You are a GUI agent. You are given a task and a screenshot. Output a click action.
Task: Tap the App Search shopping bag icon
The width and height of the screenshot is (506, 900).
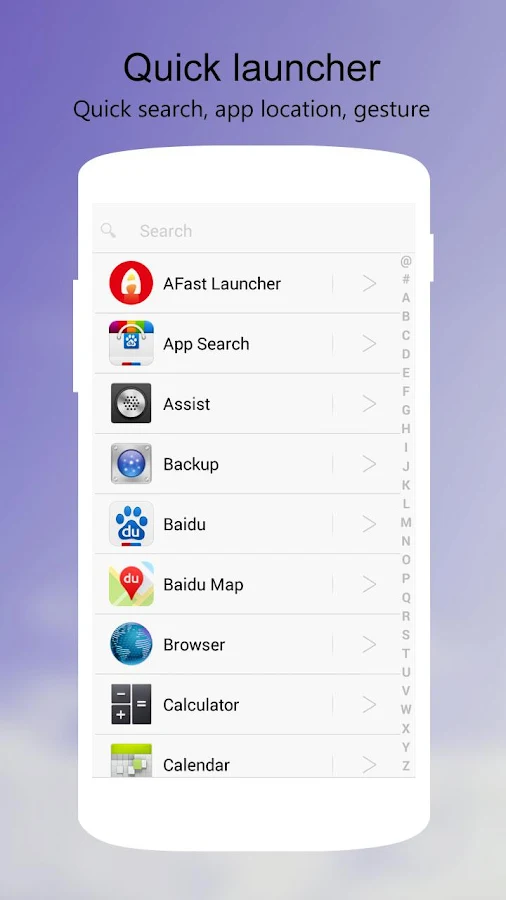(131, 343)
